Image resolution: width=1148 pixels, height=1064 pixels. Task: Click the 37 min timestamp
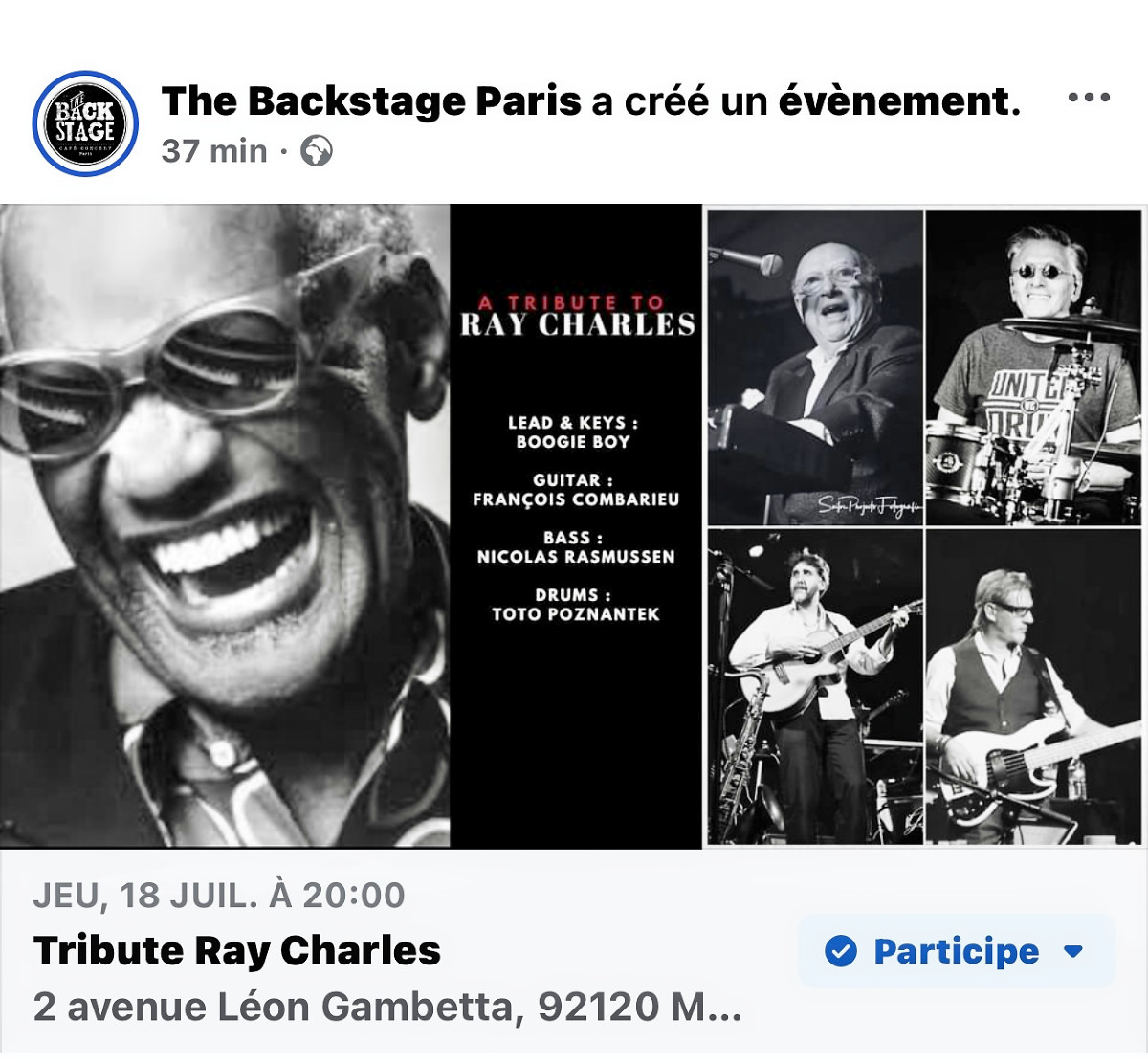point(214,151)
